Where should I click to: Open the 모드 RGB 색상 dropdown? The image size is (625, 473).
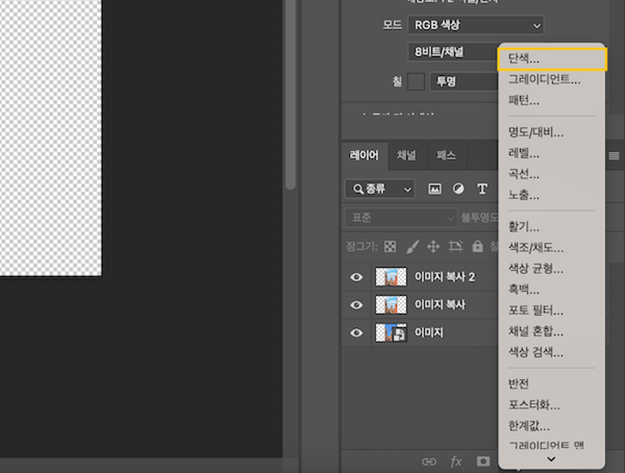click(476, 25)
